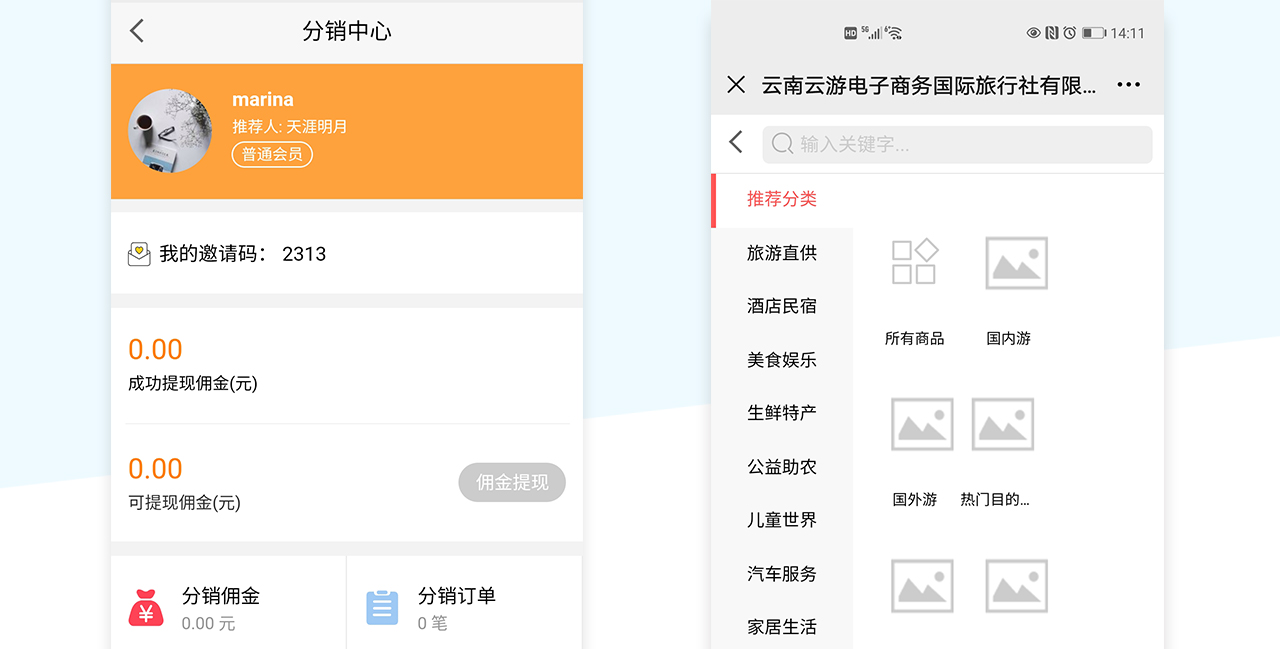This screenshot has height=649, width=1280.
Task: Tap the 国内游 label
Action: [1008, 339]
